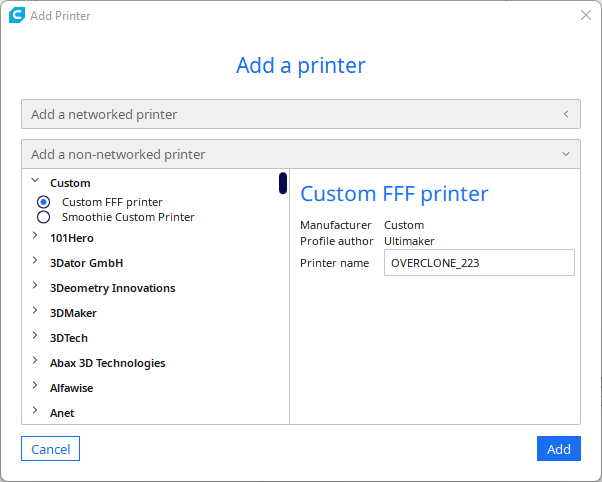The width and height of the screenshot is (602, 482).
Task: Expand the 3DMaker group arrow
Action: click(x=35, y=310)
